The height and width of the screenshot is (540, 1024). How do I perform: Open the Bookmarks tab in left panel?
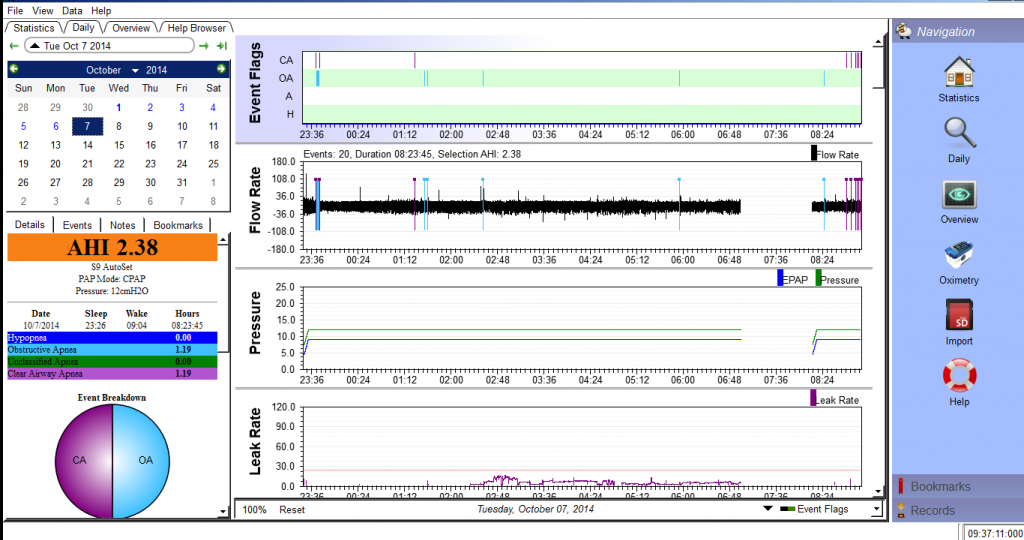pos(178,225)
